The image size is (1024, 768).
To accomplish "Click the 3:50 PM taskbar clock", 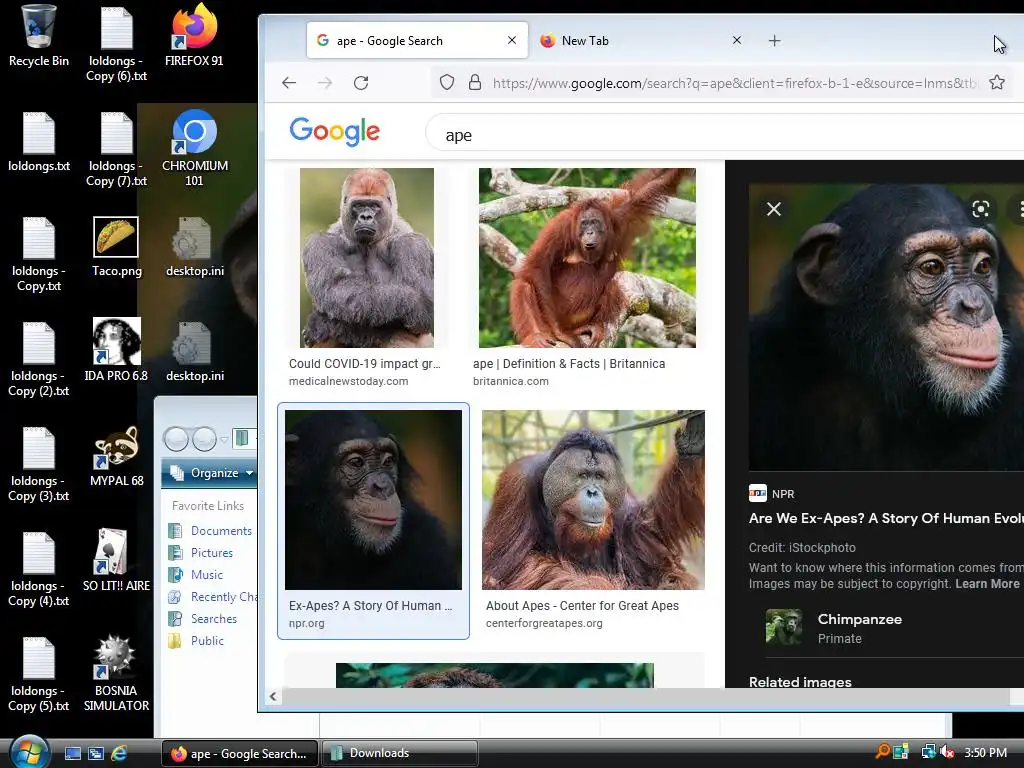I will (x=985, y=752).
